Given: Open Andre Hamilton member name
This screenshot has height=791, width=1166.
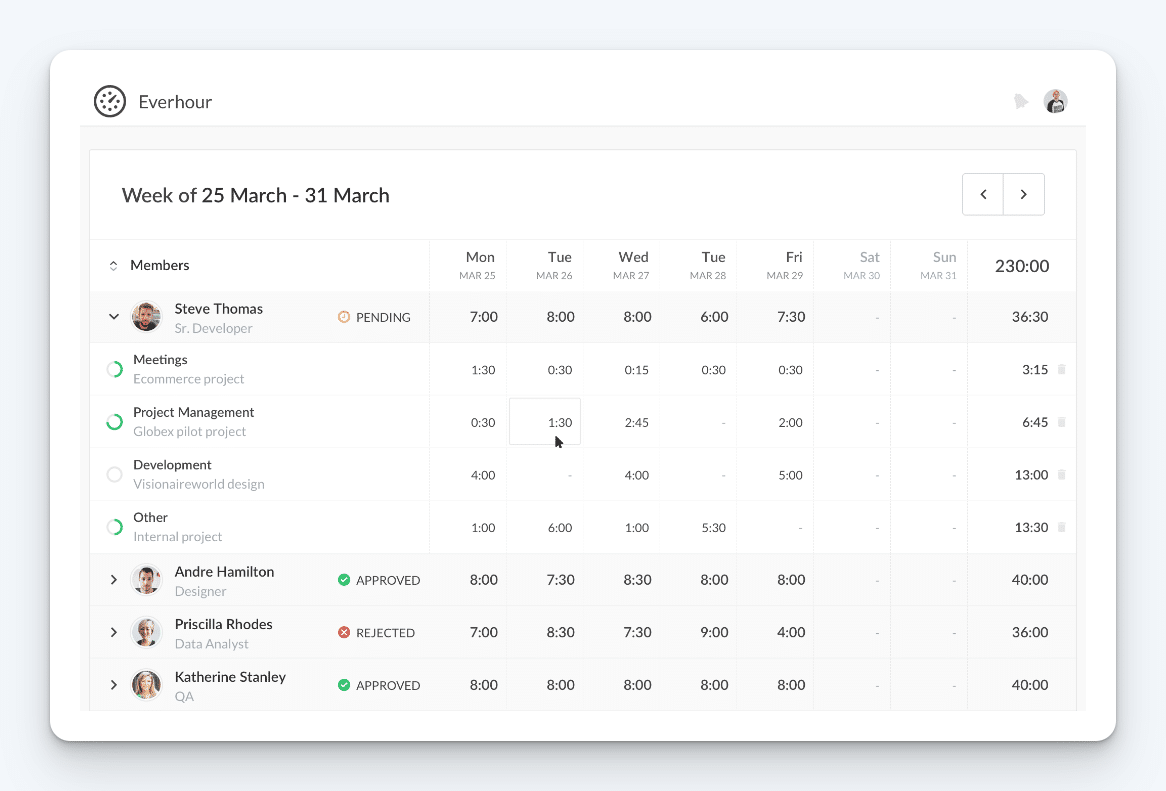Looking at the screenshot, I should click(x=225, y=572).
